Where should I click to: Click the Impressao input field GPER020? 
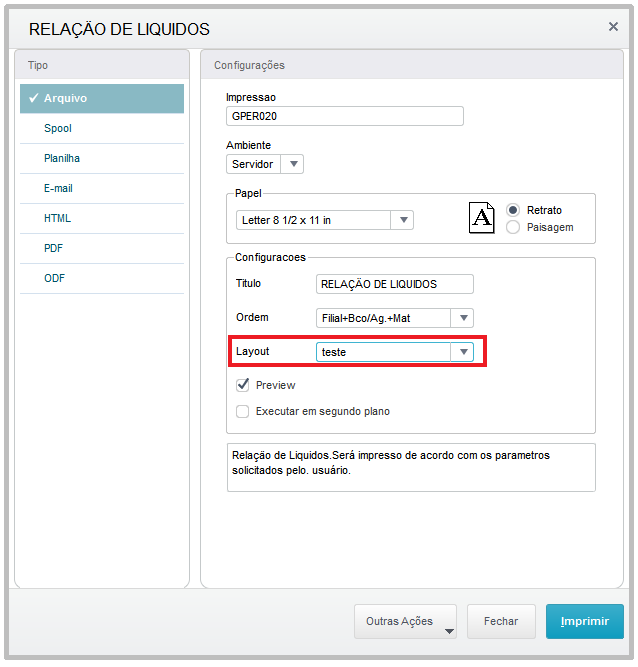point(345,116)
